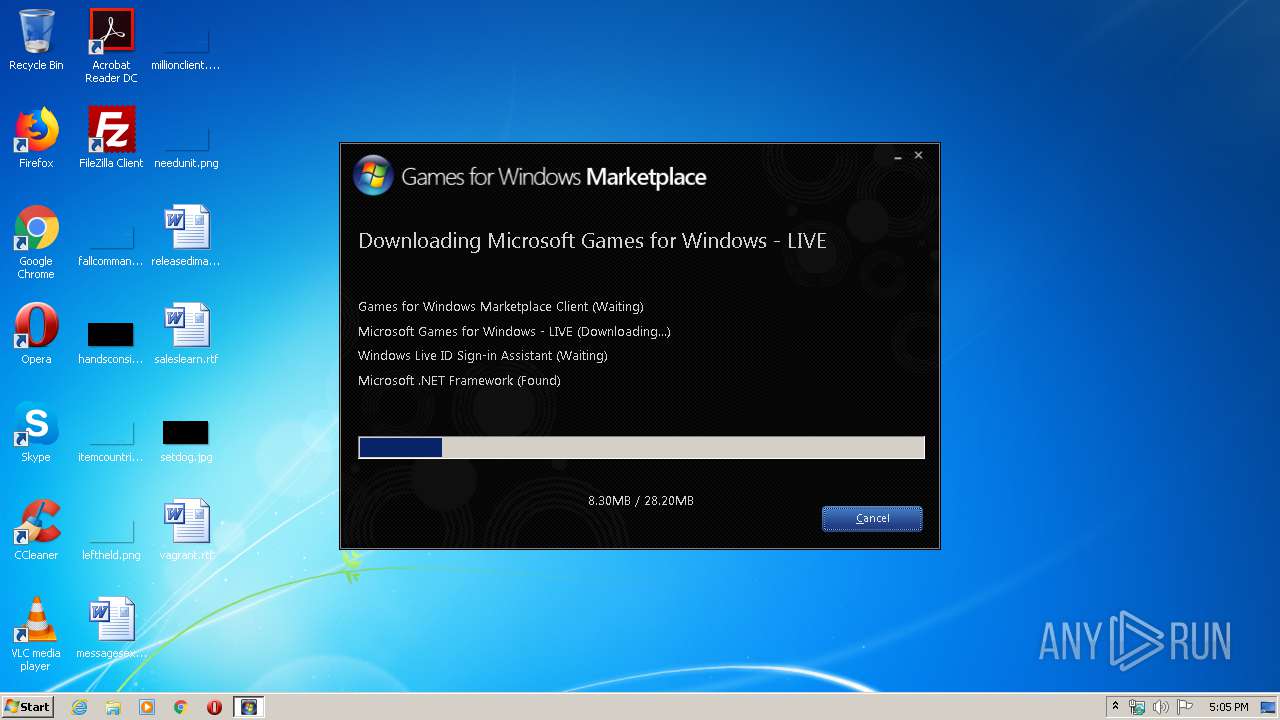Select 'Games for Windows Marketplace Client (Waiting)' line
This screenshot has width=1280, height=720.
tap(501, 307)
